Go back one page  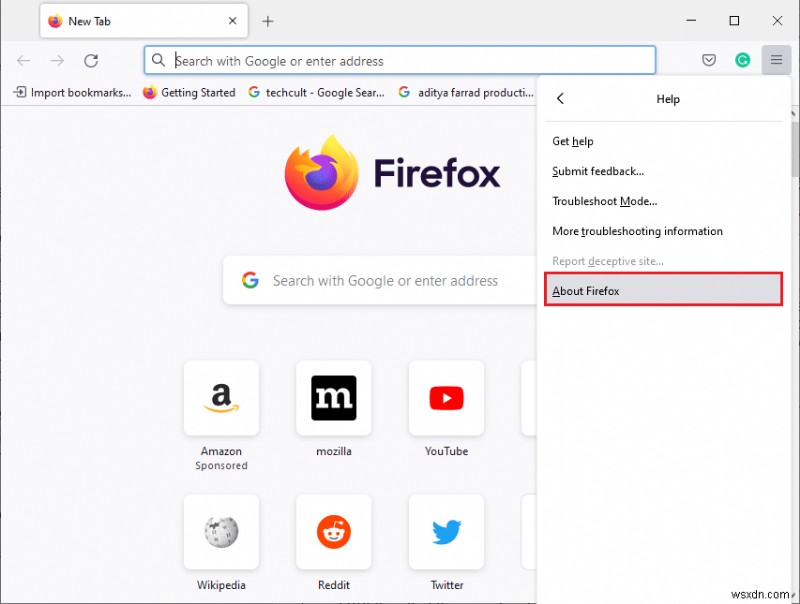click(23, 61)
